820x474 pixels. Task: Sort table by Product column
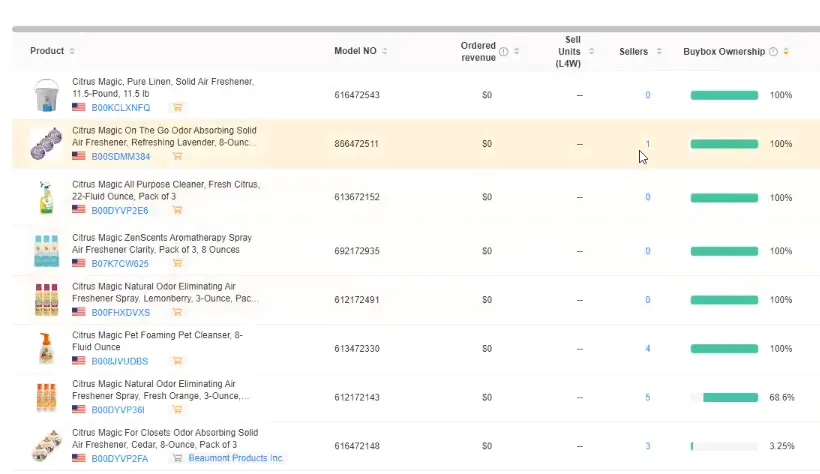tap(72, 52)
